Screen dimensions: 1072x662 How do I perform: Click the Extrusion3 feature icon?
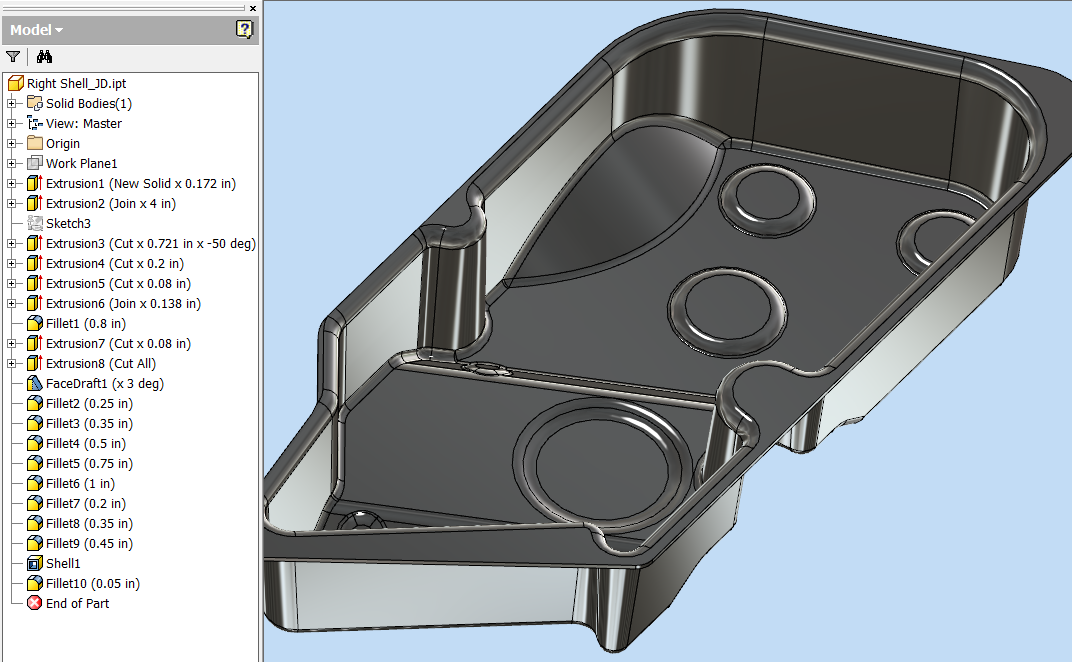click(35, 243)
